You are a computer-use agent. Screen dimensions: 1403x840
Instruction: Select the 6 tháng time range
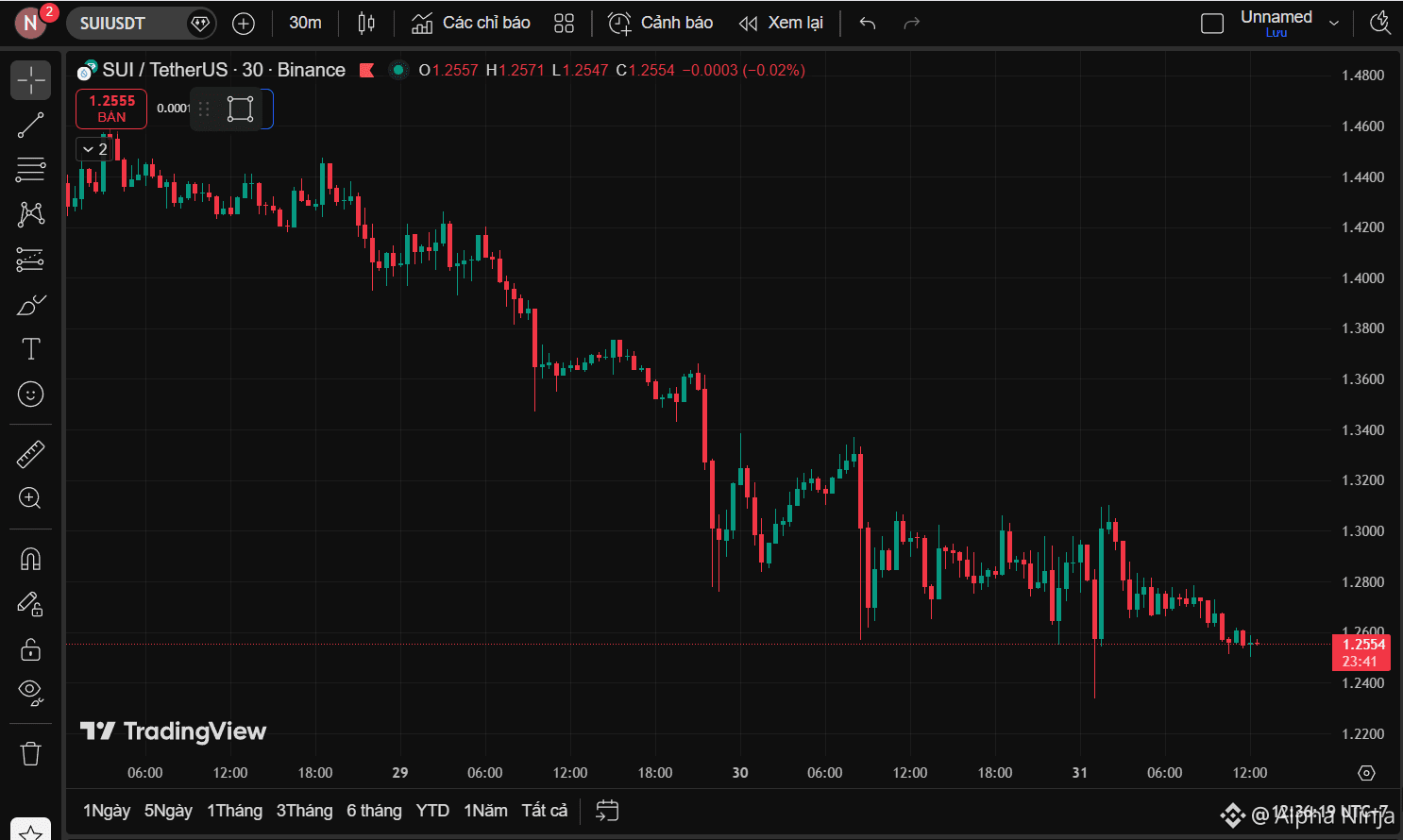pos(374,811)
